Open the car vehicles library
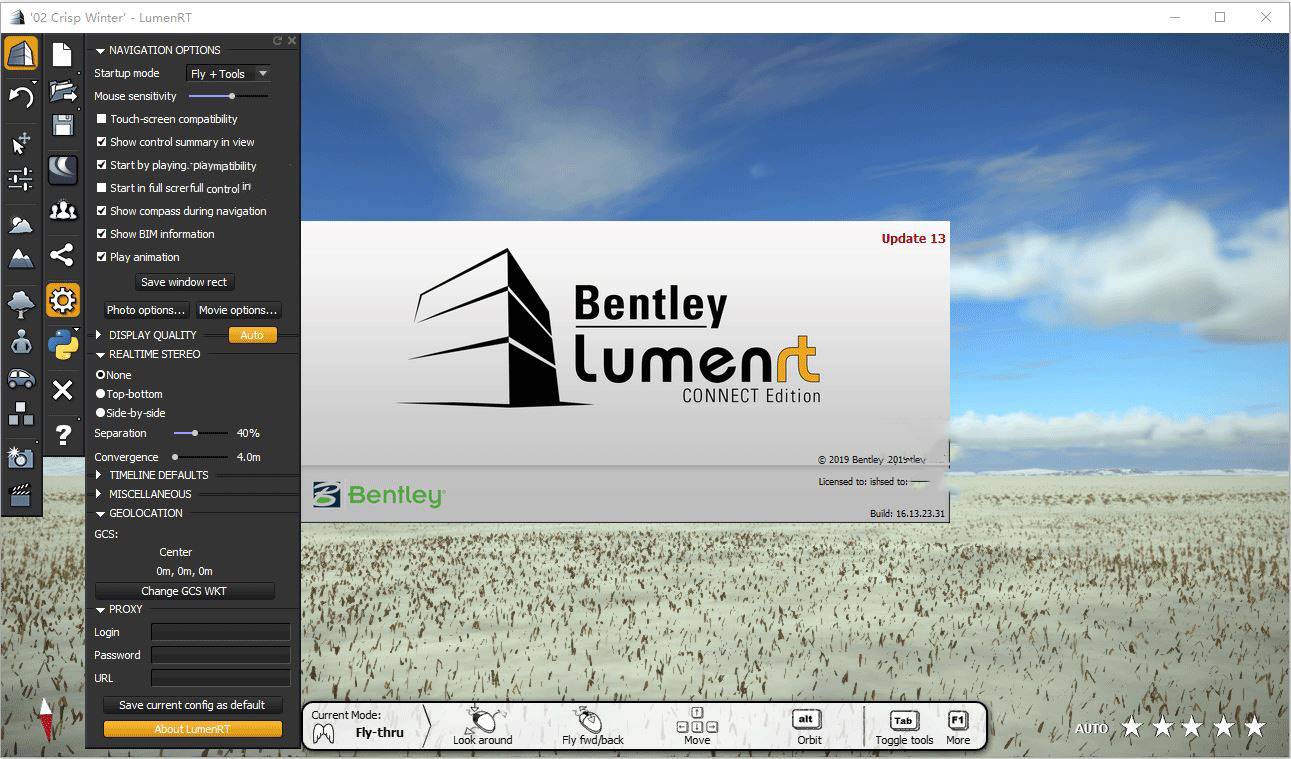This screenshot has height=759, width=1291. point(21,378)
